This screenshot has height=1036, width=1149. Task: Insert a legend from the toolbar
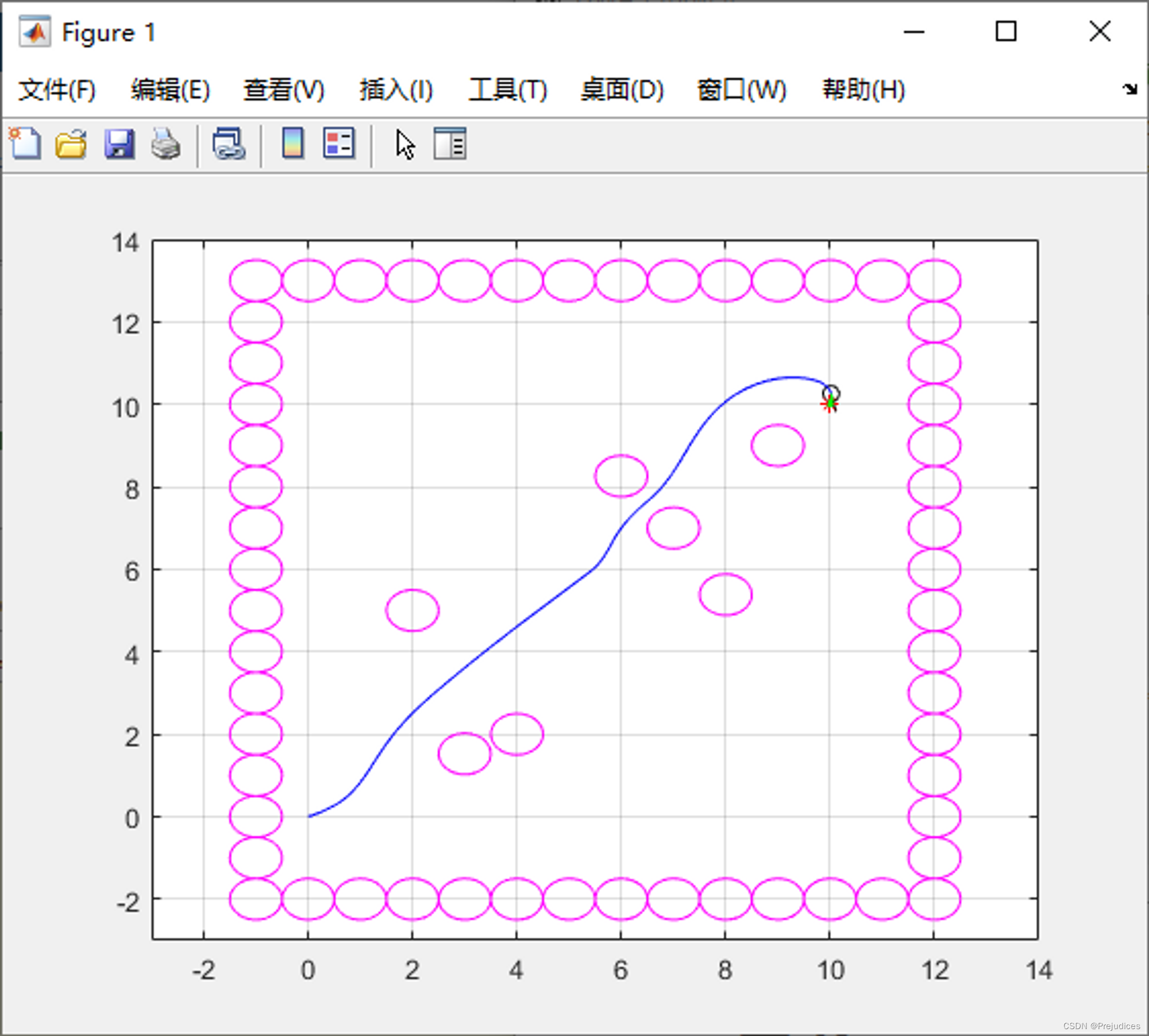tap(339, 143)
